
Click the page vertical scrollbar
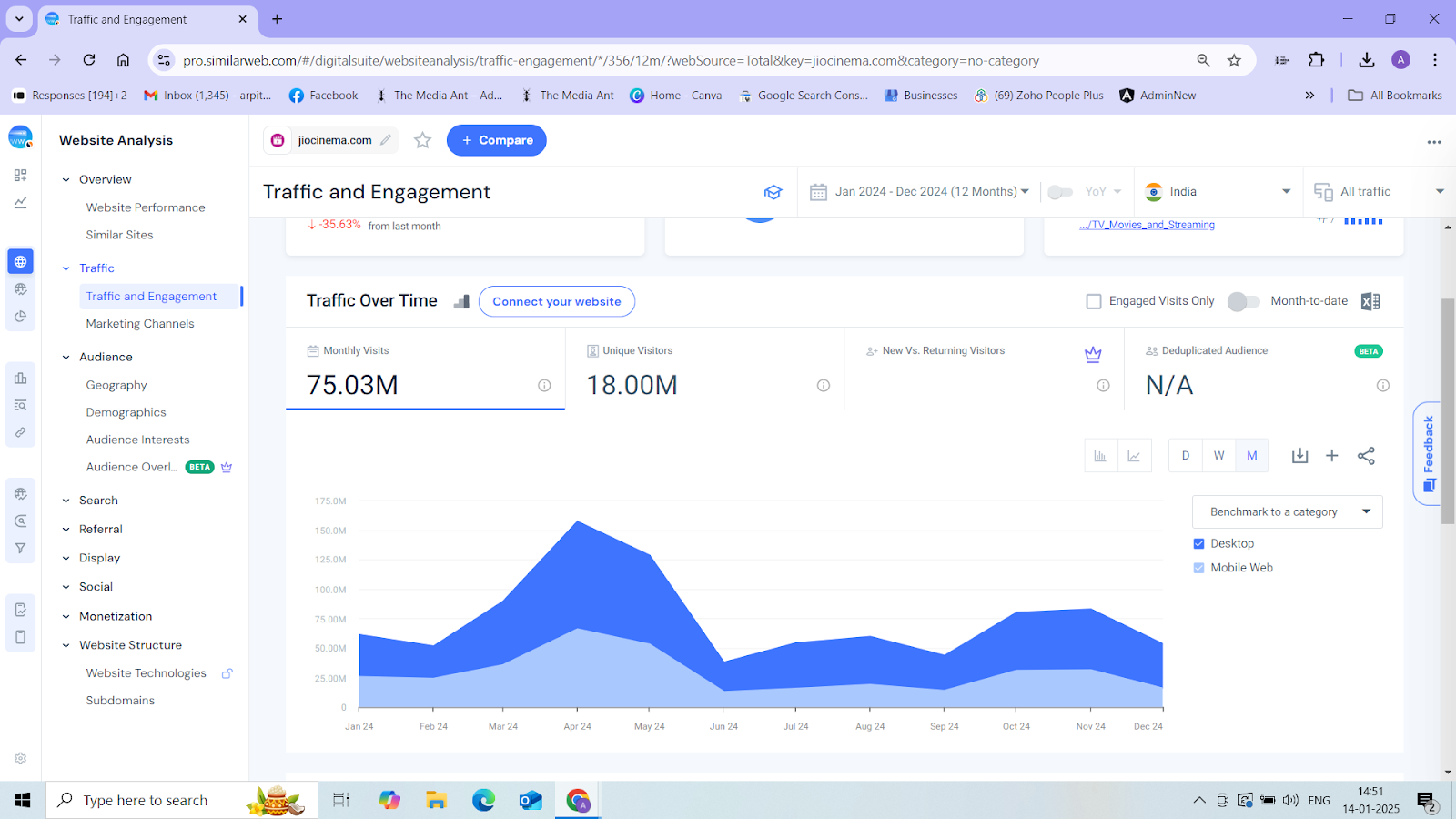pyautogui.click(x=1448, y=410)
